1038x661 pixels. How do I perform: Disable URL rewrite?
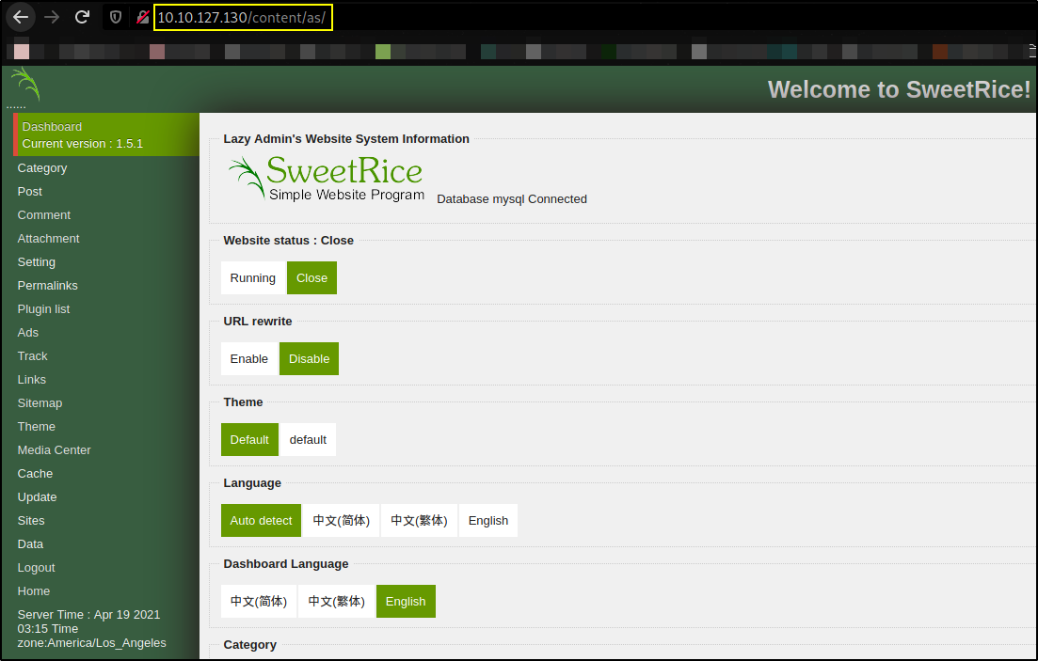309,359
